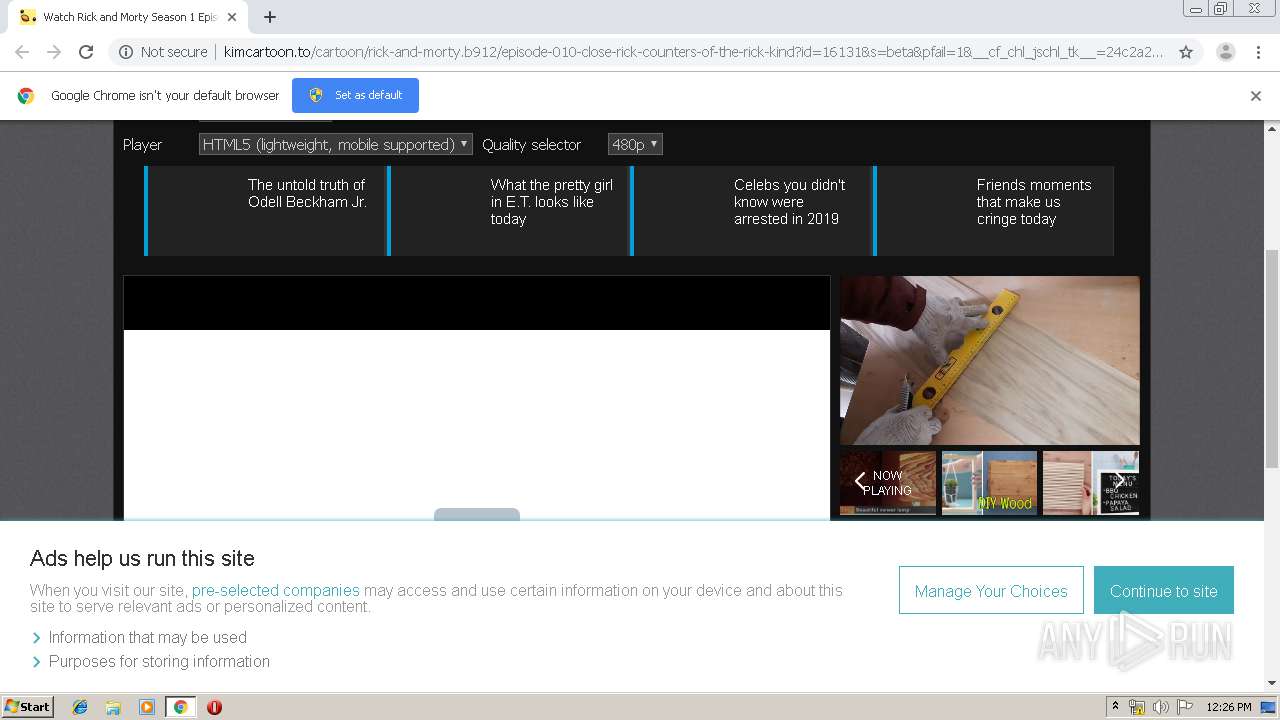Launch Internet Explorer from taskbar
Image resolution: width=1280 pixels, height=720 pixels.
[x=80, y=707]
